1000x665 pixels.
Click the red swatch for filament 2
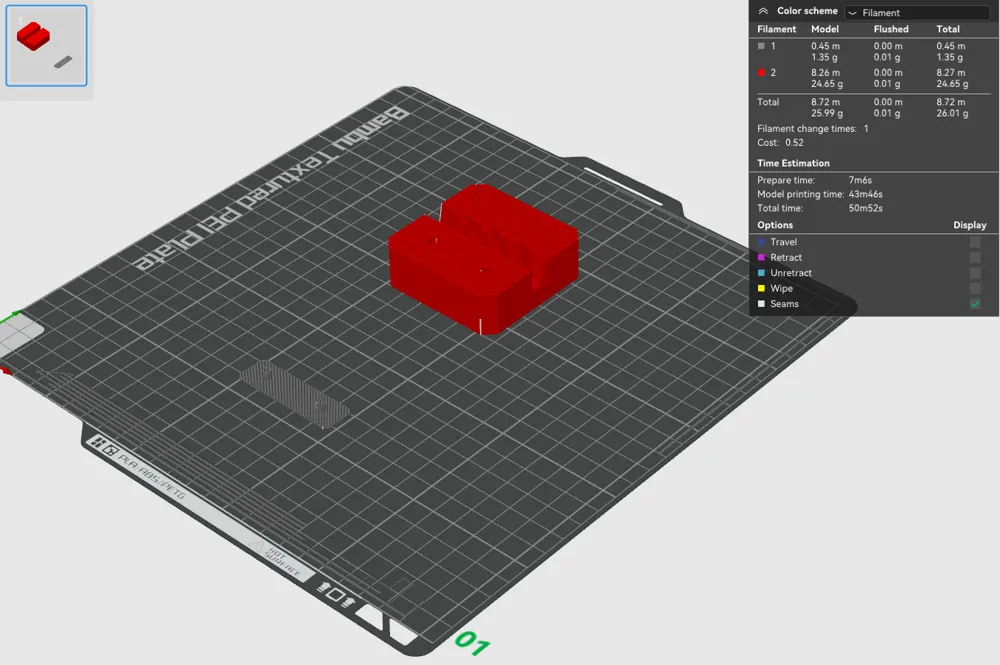point(761,72)
